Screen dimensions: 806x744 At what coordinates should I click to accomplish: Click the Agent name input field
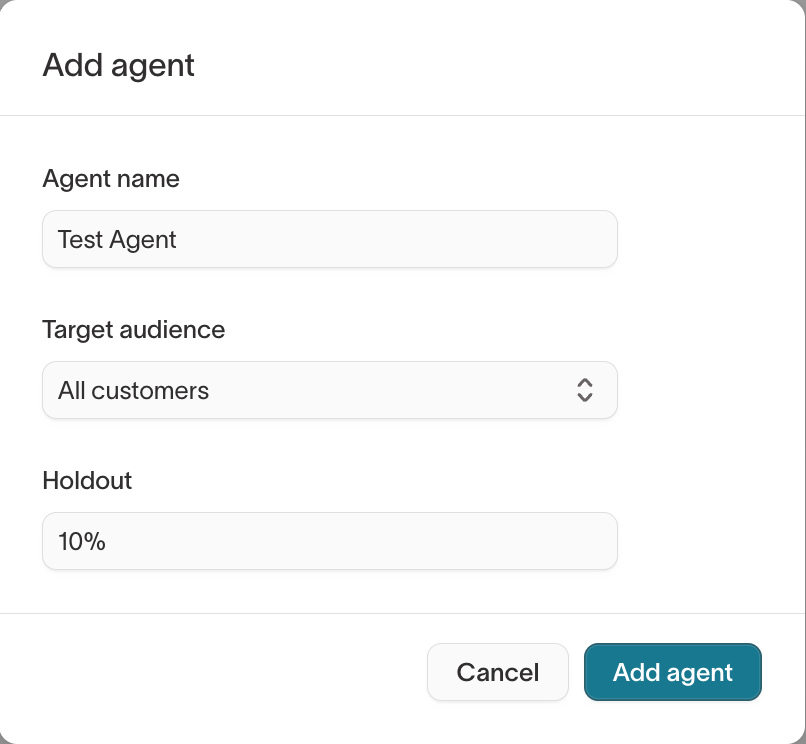pyautogui.click(x=329, y=239)
